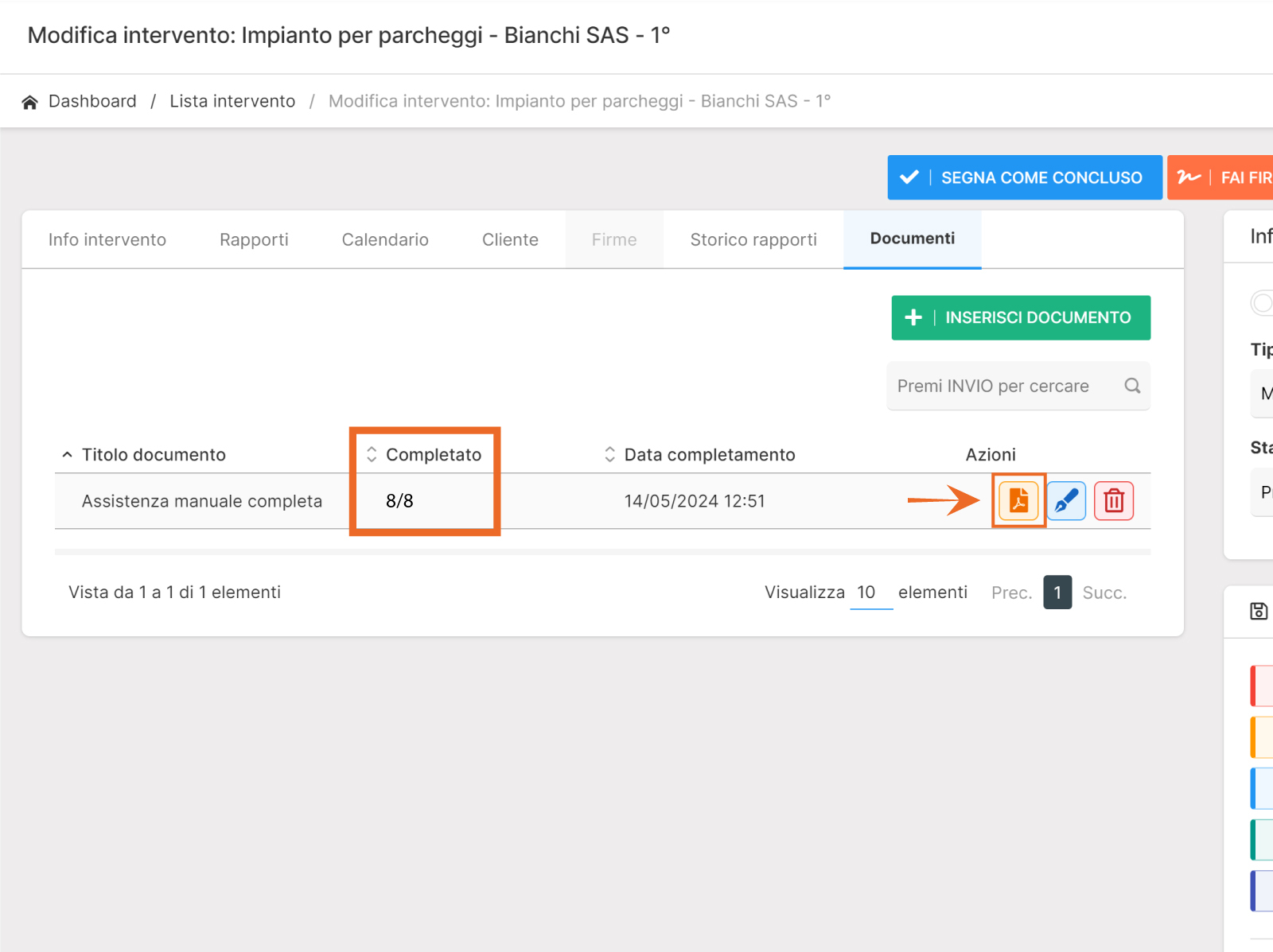Image resolution: width=1273 pixels, height=952 pixels.
Task: Click the search magnifier icon
Action: coord(1132,386)
